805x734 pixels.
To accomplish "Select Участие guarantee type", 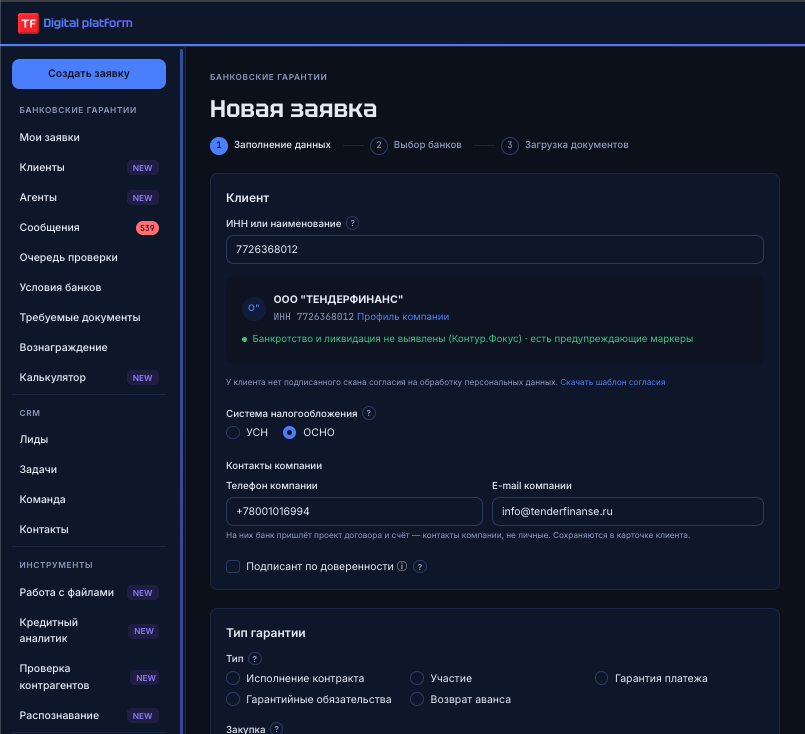I will point(417,678).
